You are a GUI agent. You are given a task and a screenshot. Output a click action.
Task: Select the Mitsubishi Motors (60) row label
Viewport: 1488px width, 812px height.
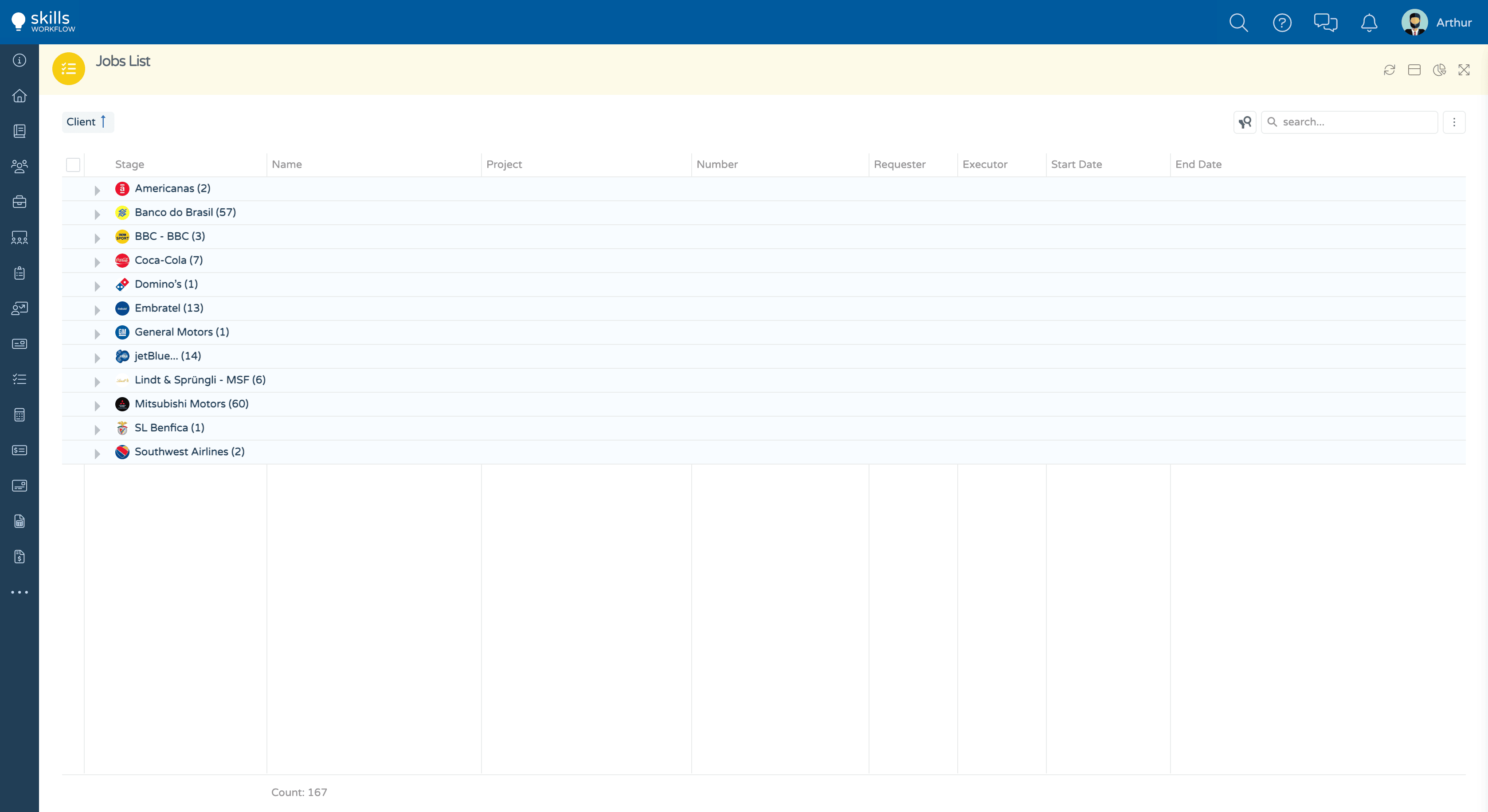[x=192, y=404]
